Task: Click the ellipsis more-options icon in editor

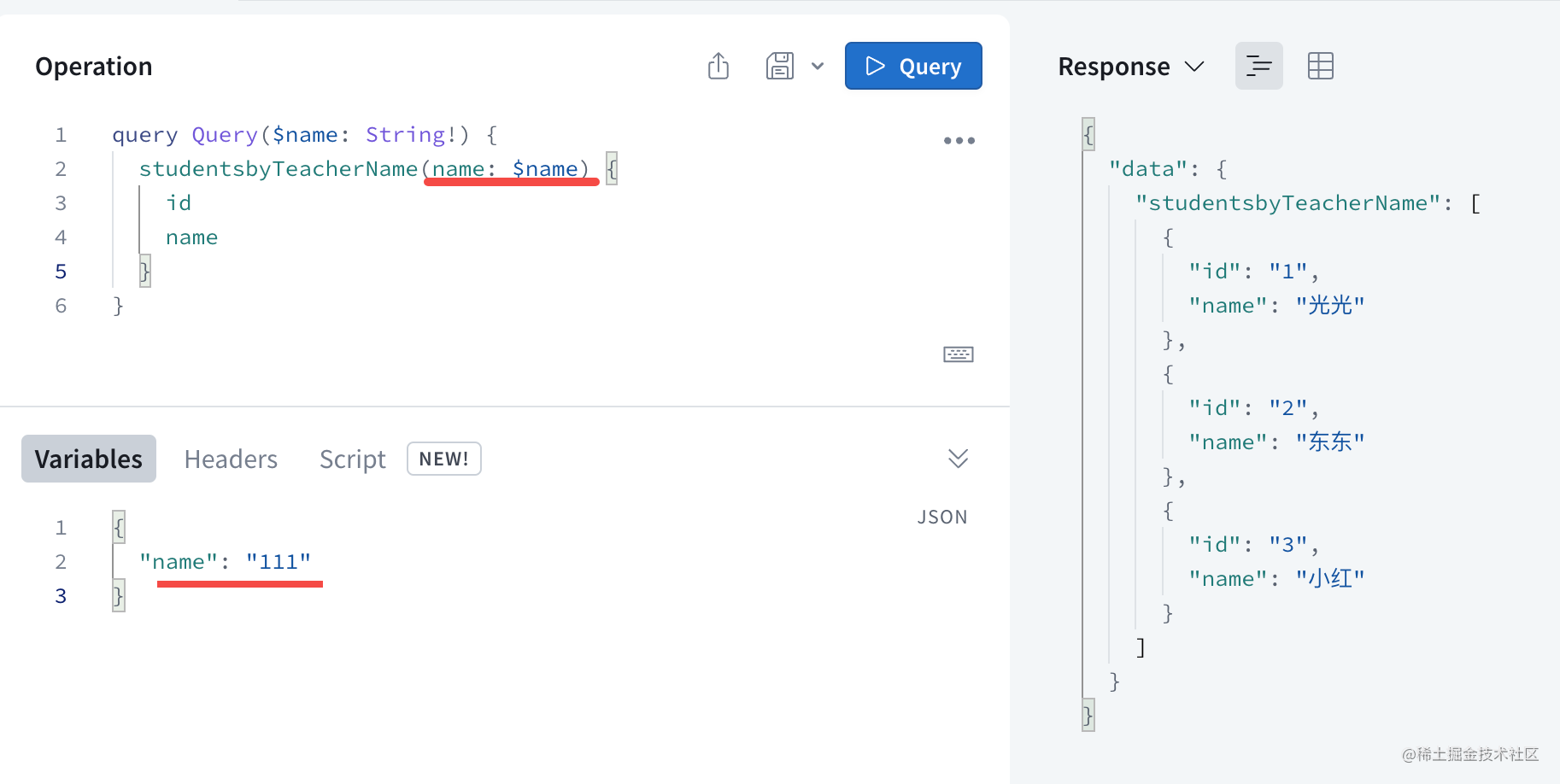Action: point(959,140)
